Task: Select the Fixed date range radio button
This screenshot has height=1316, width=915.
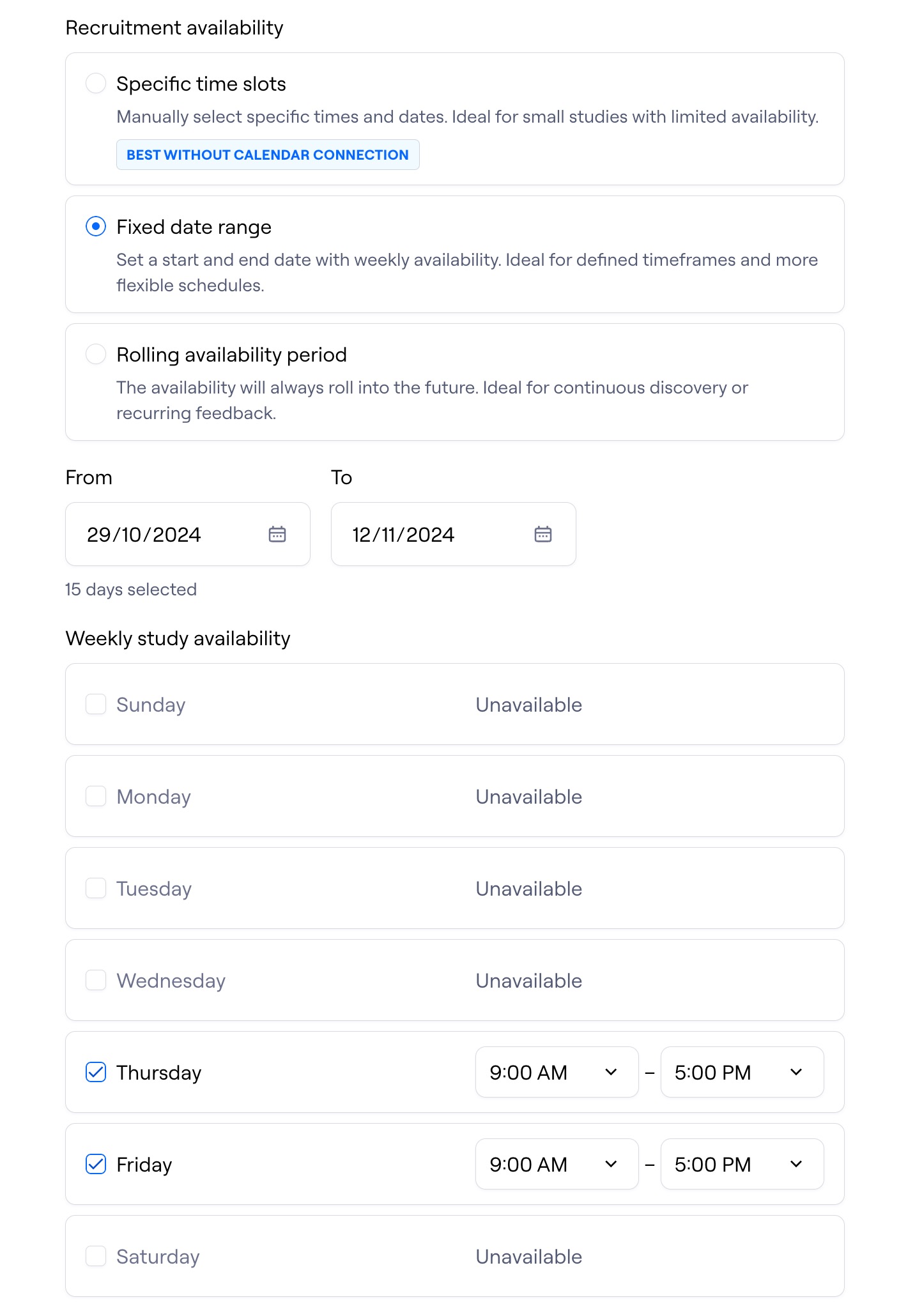Action: (96, 226)
